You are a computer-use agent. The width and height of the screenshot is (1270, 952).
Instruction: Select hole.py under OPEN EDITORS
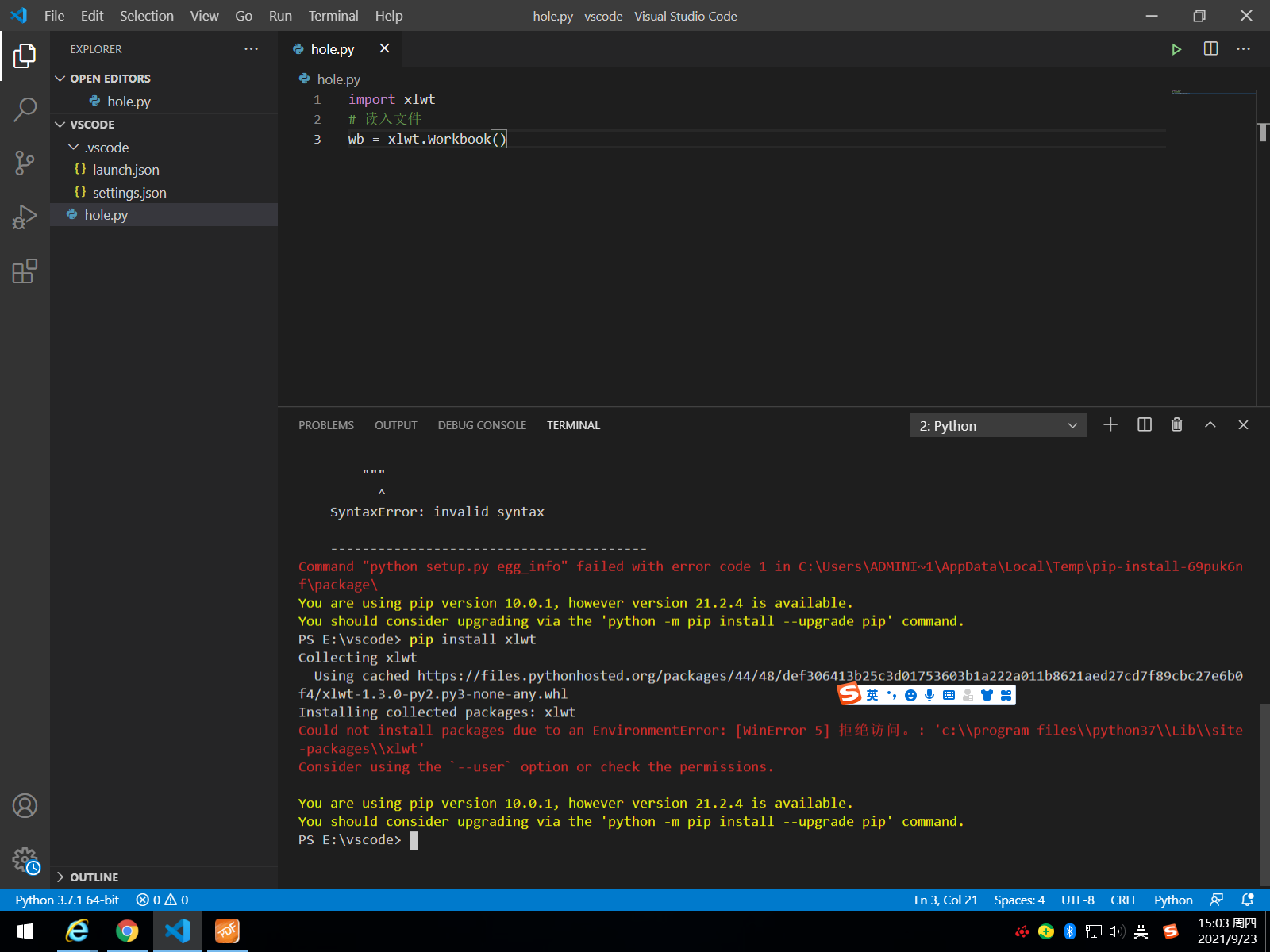[x=164, y=102]
